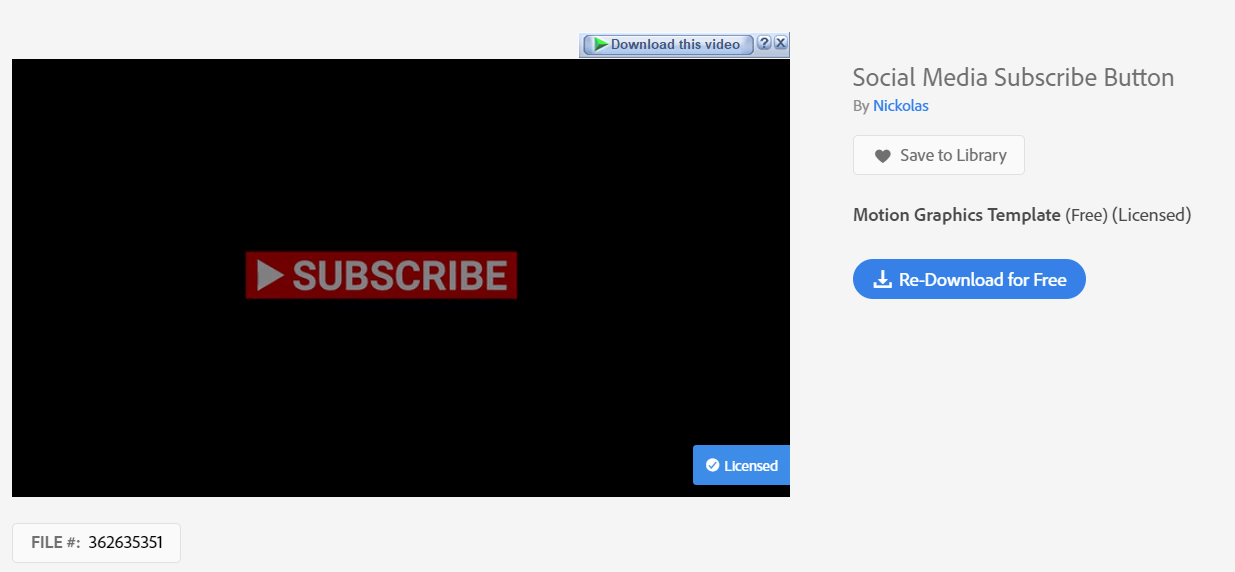Click the checkmark icon on the Licensed badge
The height and width of the screenshot is (572, 1235).
pos(712,465)
